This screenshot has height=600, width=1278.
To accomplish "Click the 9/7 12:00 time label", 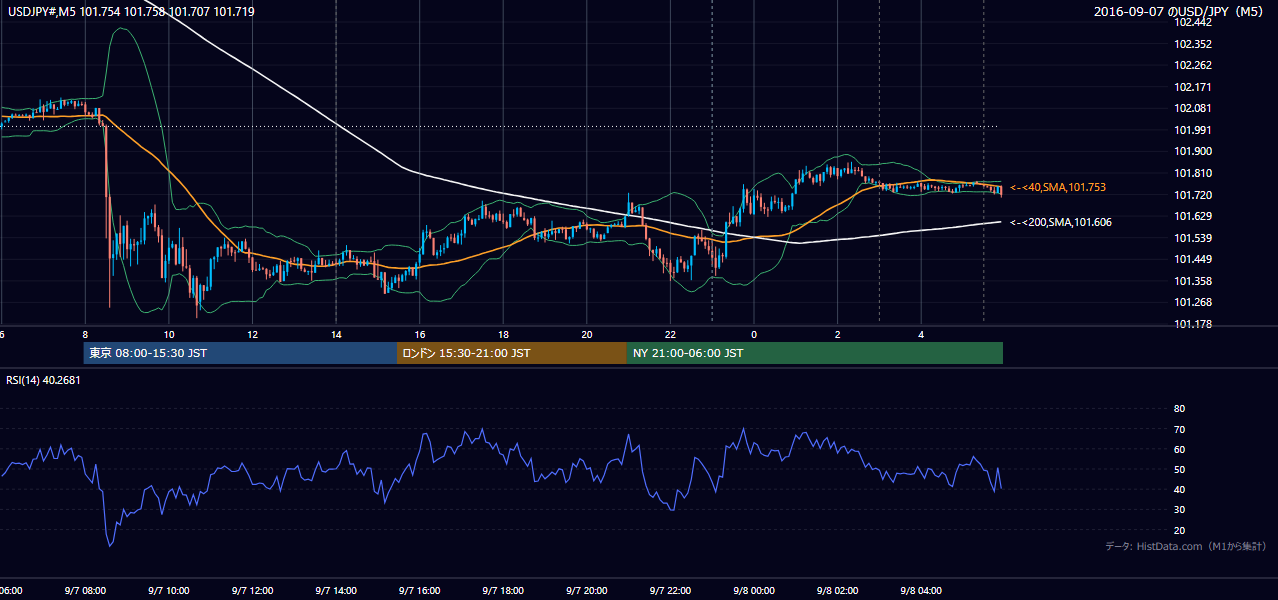I will click(252, 591).
